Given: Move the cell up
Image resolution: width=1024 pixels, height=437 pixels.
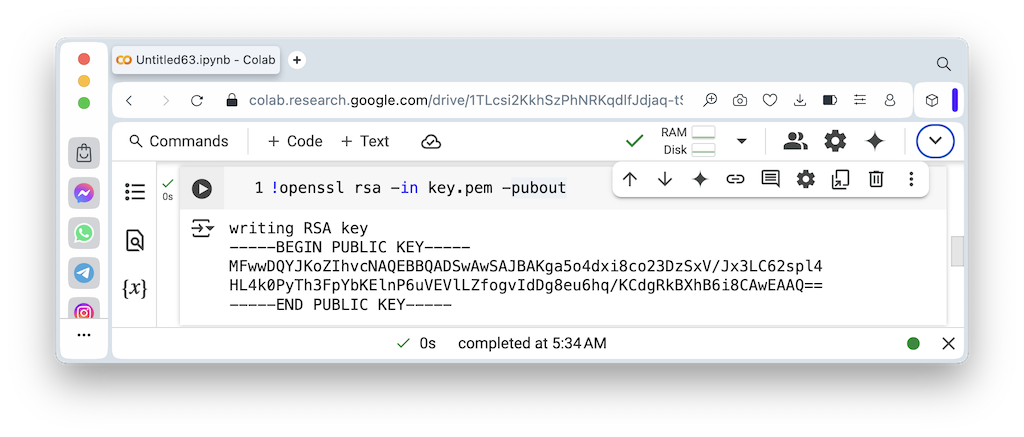Looking at the screenshot, I should 630,179.
